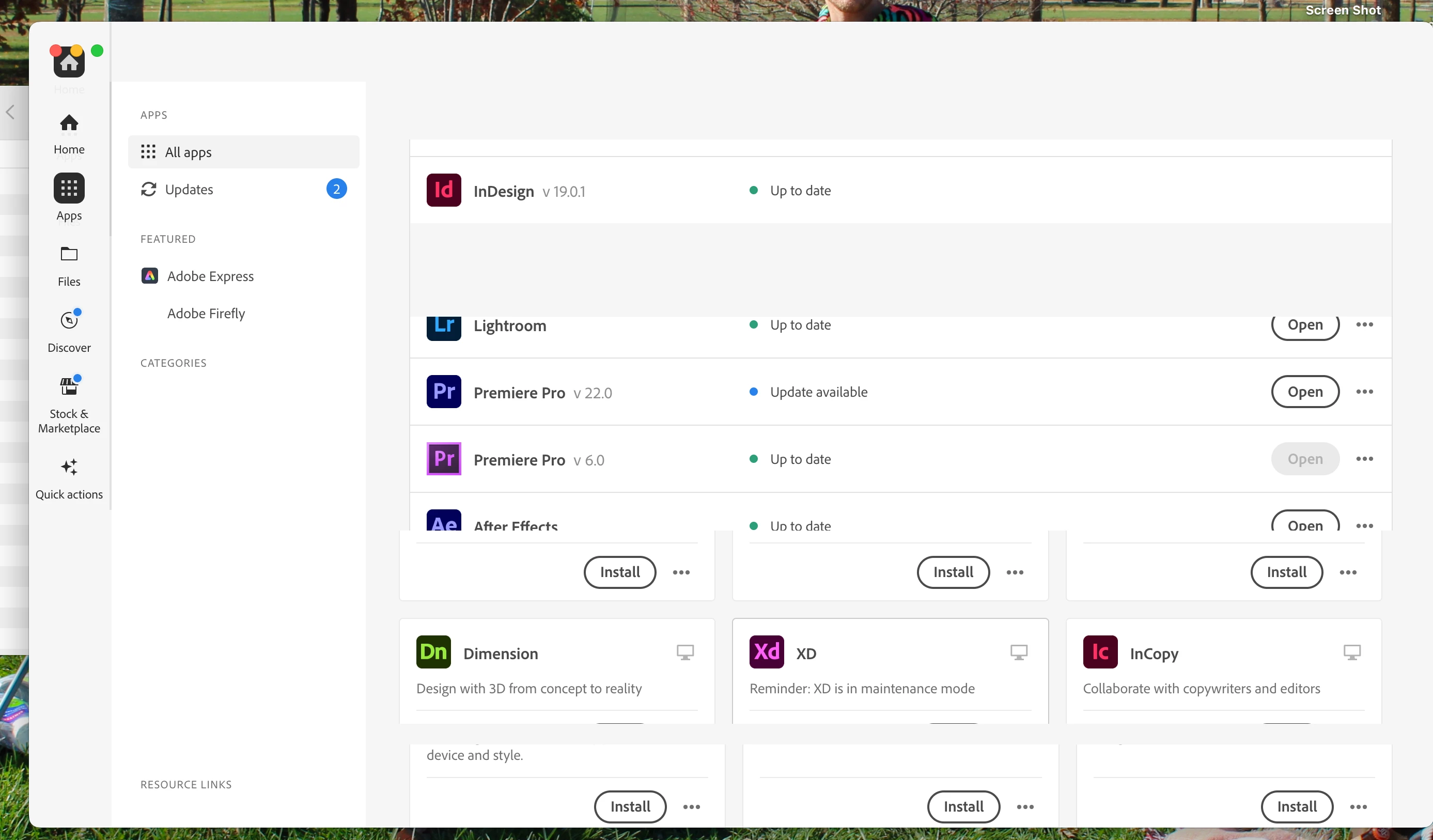Open Stock & Marketplace icon
Screen dimensions: 1433x840
tap(69, 387)
